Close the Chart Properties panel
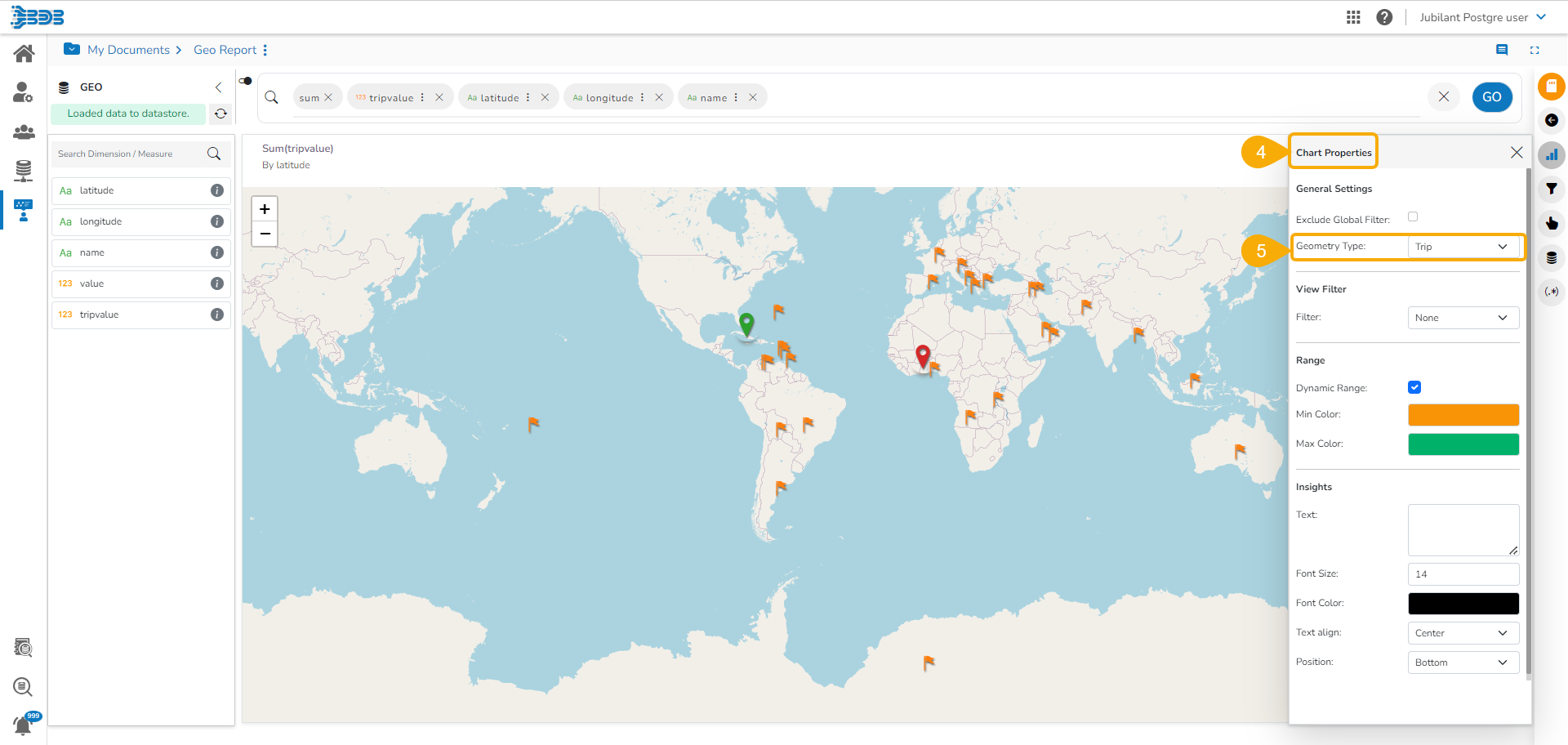This screenshot has width=1568, height=745. (x=1517, y=153)
